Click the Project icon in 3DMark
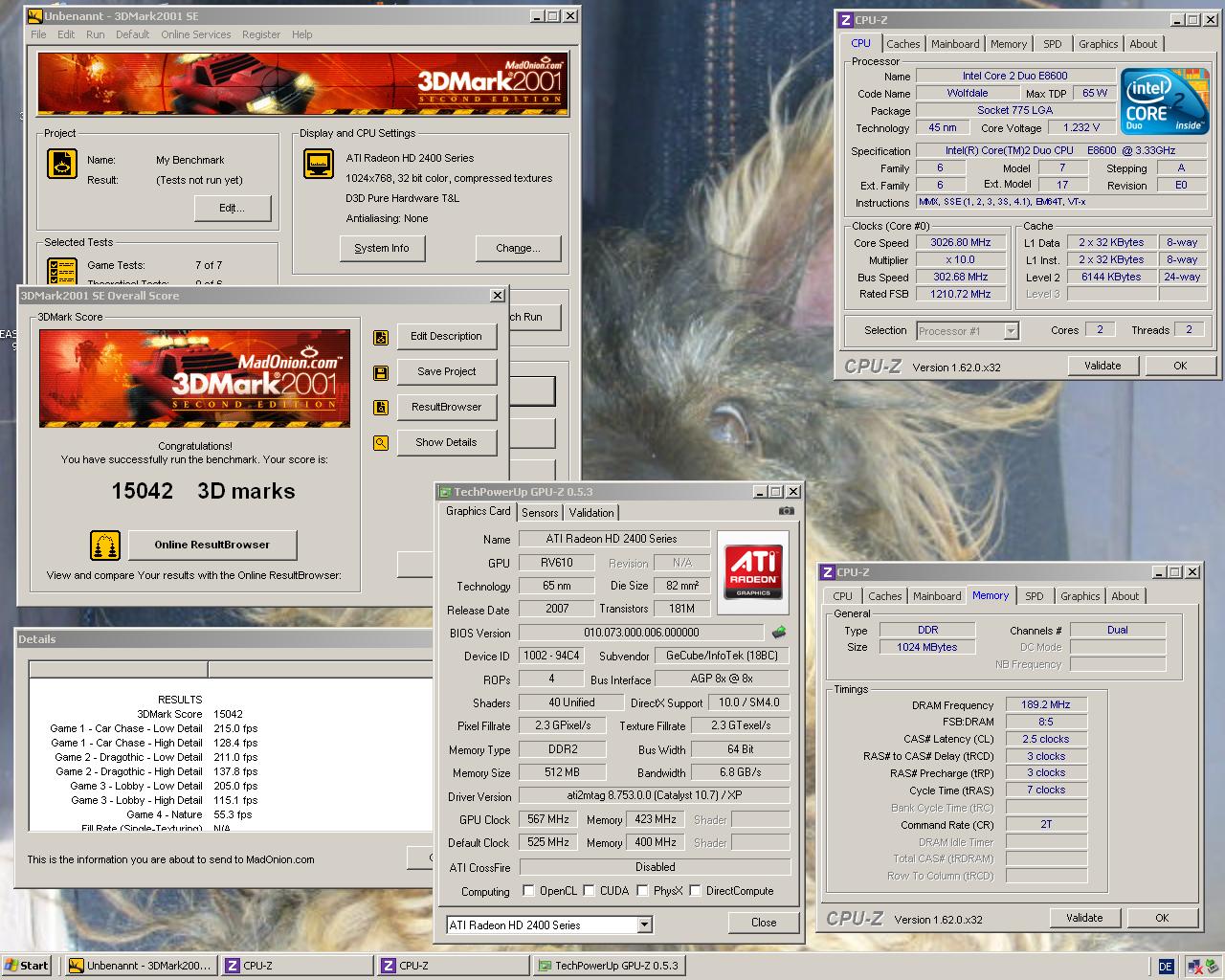Screen dimensions: 1225x980 click(x=62, y=165)
